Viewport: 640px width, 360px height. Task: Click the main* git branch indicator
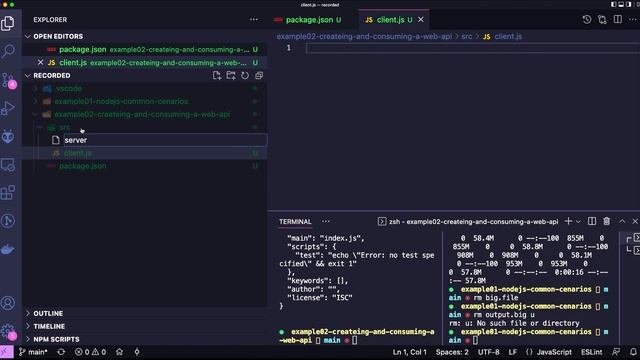point(33,352)
